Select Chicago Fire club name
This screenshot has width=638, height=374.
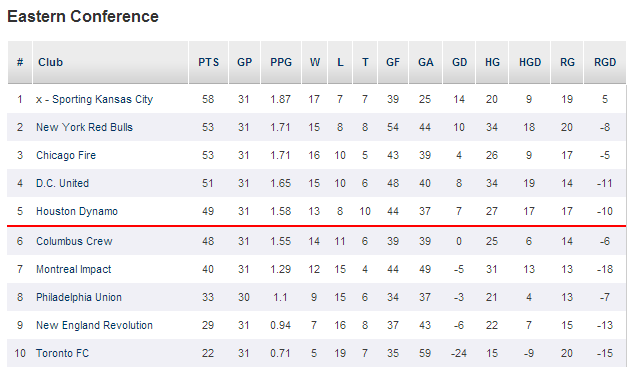(66, 155)
